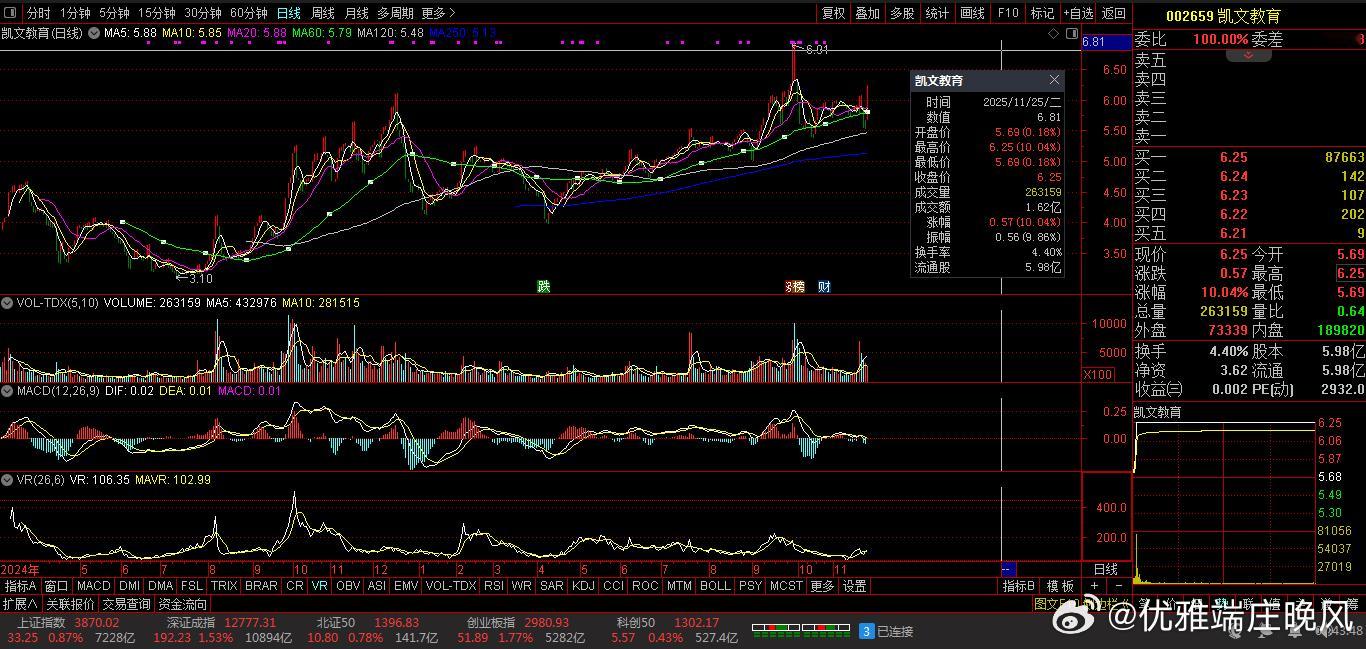The width and height of the screenshot is (1366, 649).
Task: Switch to the 周线 weekly chart period
Action: pos(322,13)
